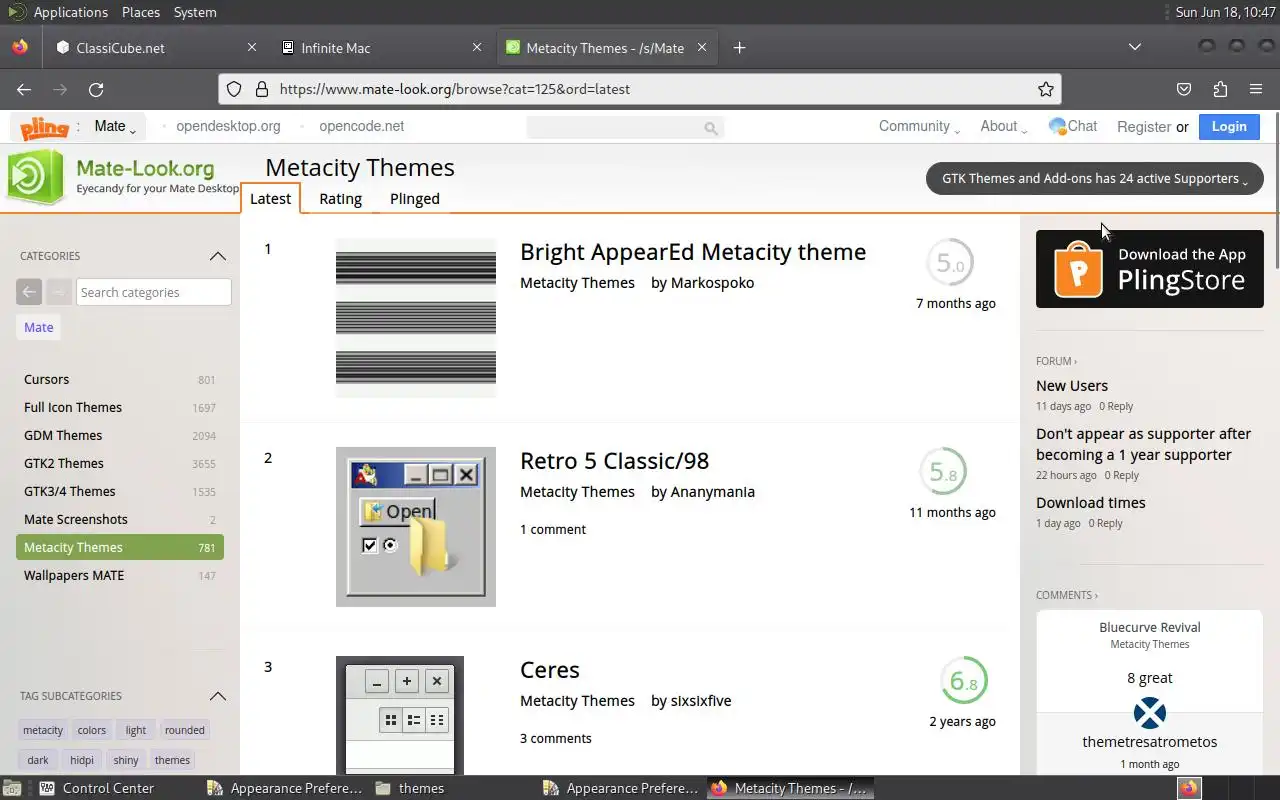This screenshot has width=1280, height=800.
Task: Click the Chat bubble icon
Action: tap(1057, 126)
